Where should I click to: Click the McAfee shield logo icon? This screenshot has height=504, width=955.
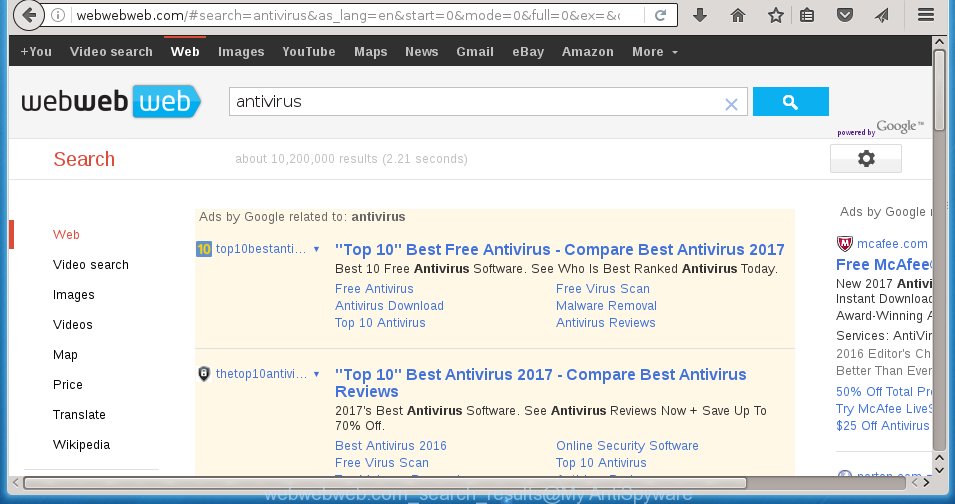(x=845, y=243)
